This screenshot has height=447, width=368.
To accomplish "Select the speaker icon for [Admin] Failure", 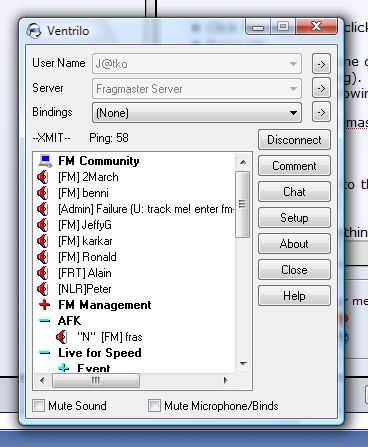I will click(43, 209).
